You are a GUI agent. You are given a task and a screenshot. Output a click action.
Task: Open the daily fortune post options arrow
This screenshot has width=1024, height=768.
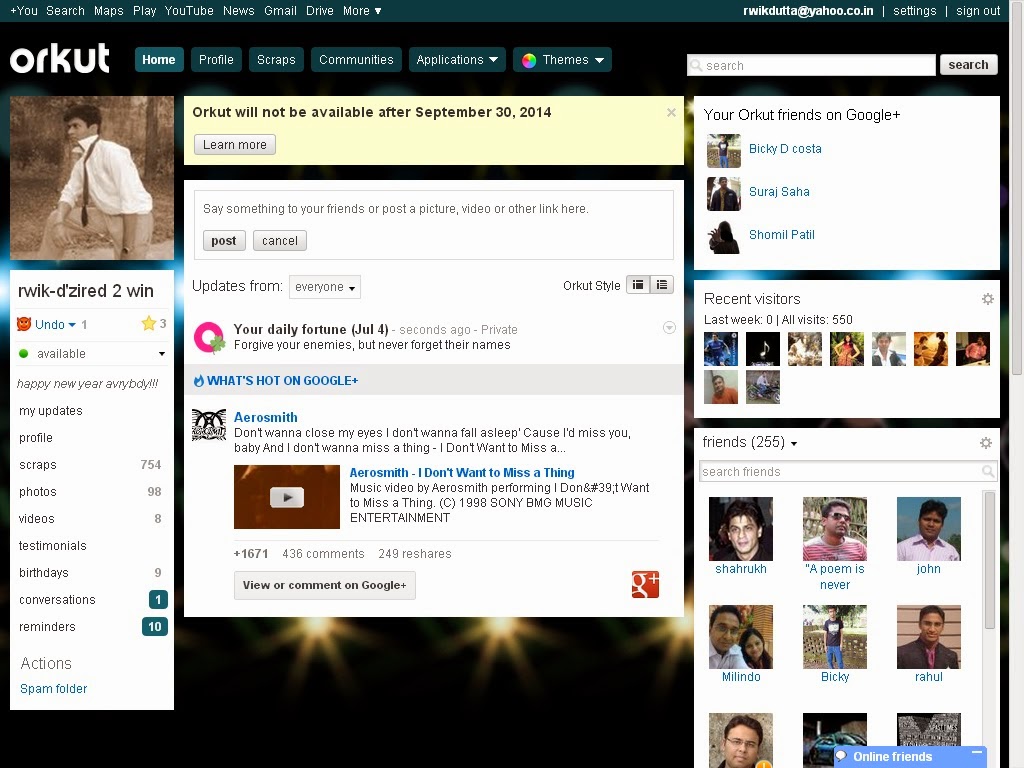click(x=669, y=328)
